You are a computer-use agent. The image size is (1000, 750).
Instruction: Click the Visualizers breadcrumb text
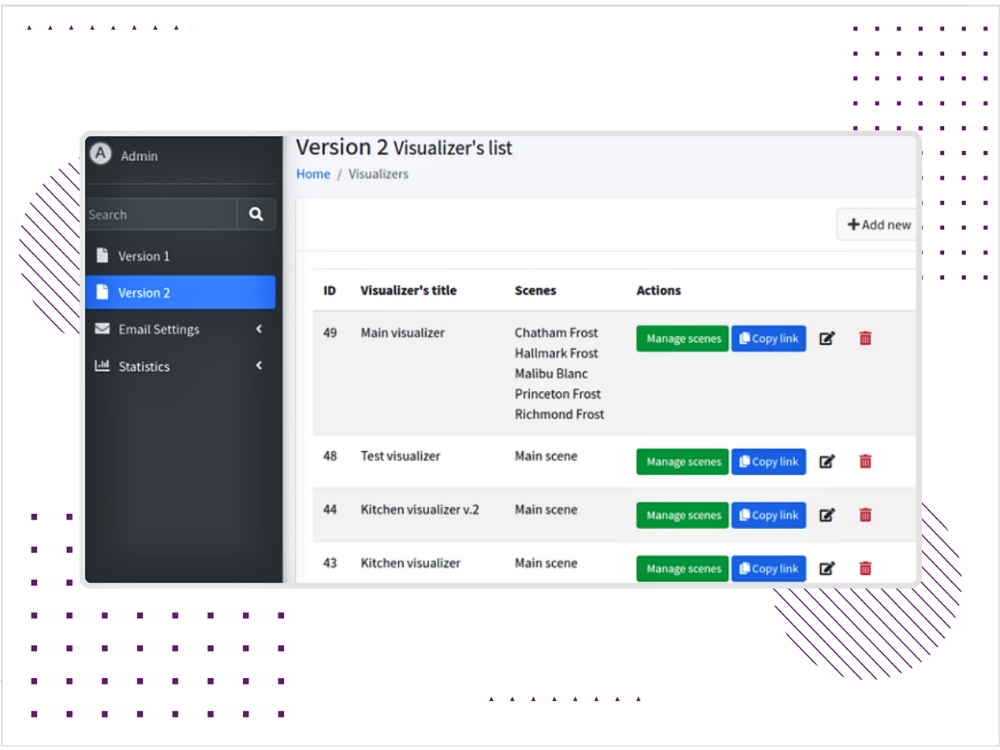tap(378, 174)
